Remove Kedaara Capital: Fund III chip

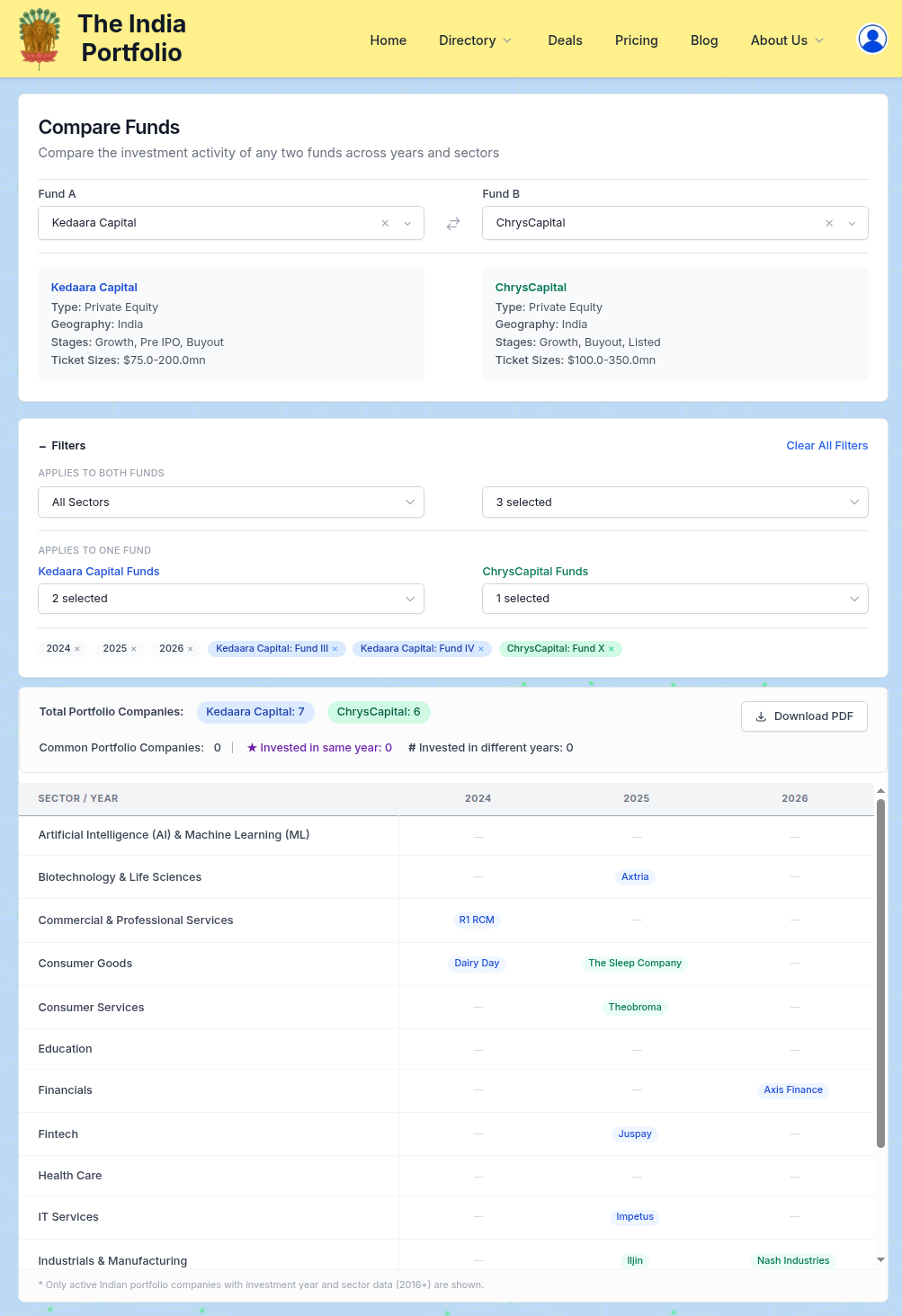click(335, 649)
